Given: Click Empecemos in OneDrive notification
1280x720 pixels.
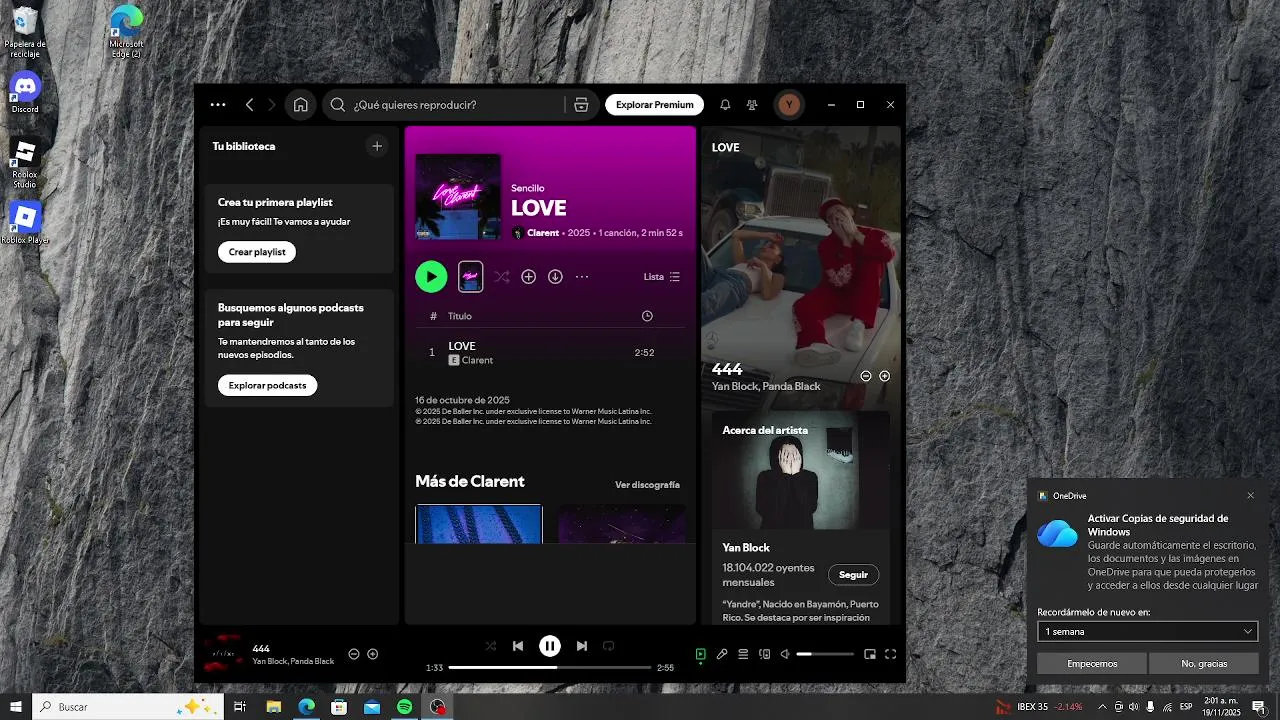Looking at the screenshot, I should 1092,663.
